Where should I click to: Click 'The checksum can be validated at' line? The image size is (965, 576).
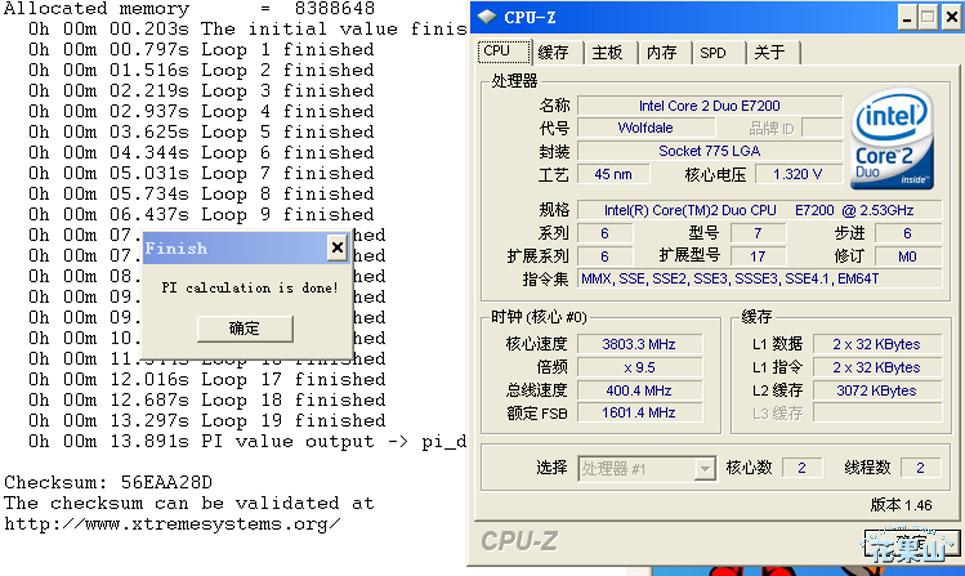[190, 503]
